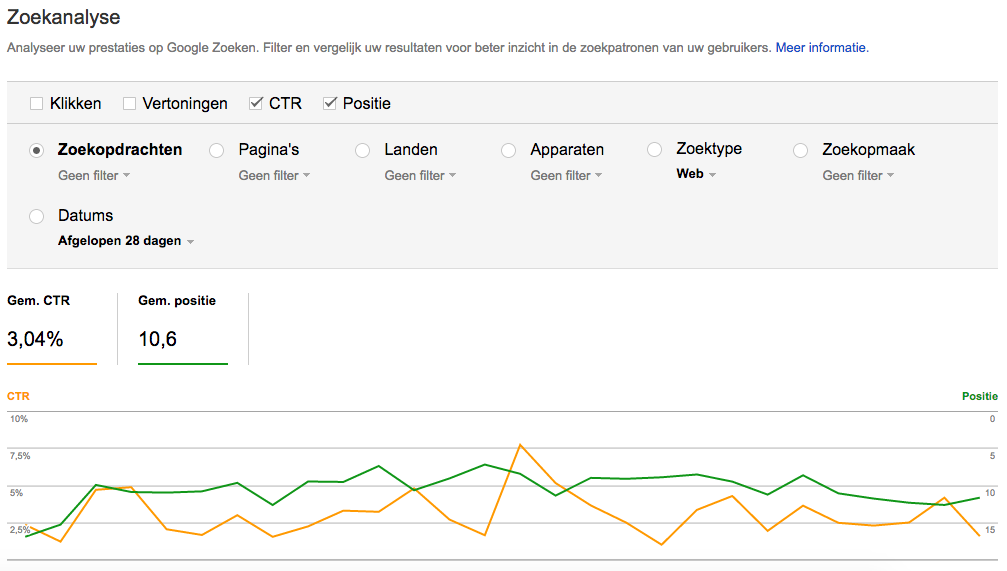Choose the Zoekopmaak radio option
Screen dimensions: 1007x571
point(800,150)
